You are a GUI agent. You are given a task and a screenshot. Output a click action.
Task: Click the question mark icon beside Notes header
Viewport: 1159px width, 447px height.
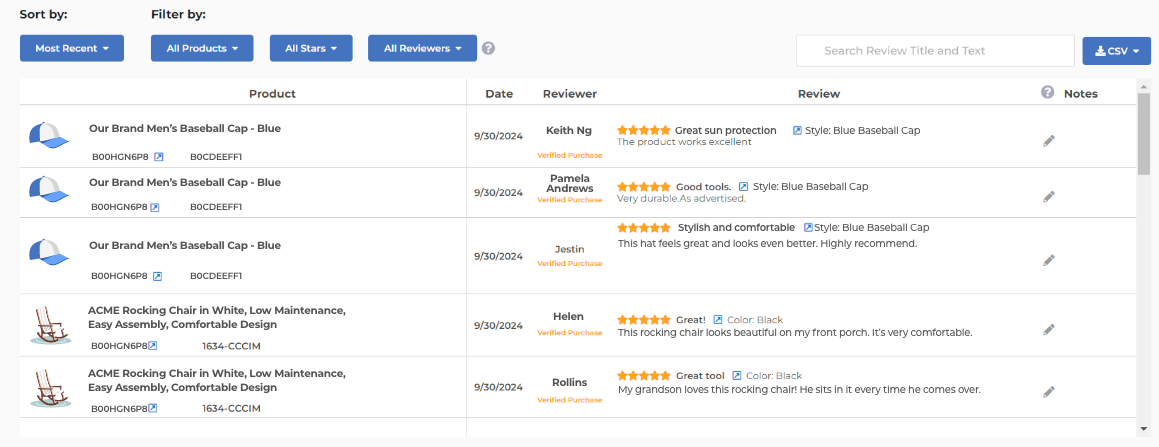tap(1047, 92)
